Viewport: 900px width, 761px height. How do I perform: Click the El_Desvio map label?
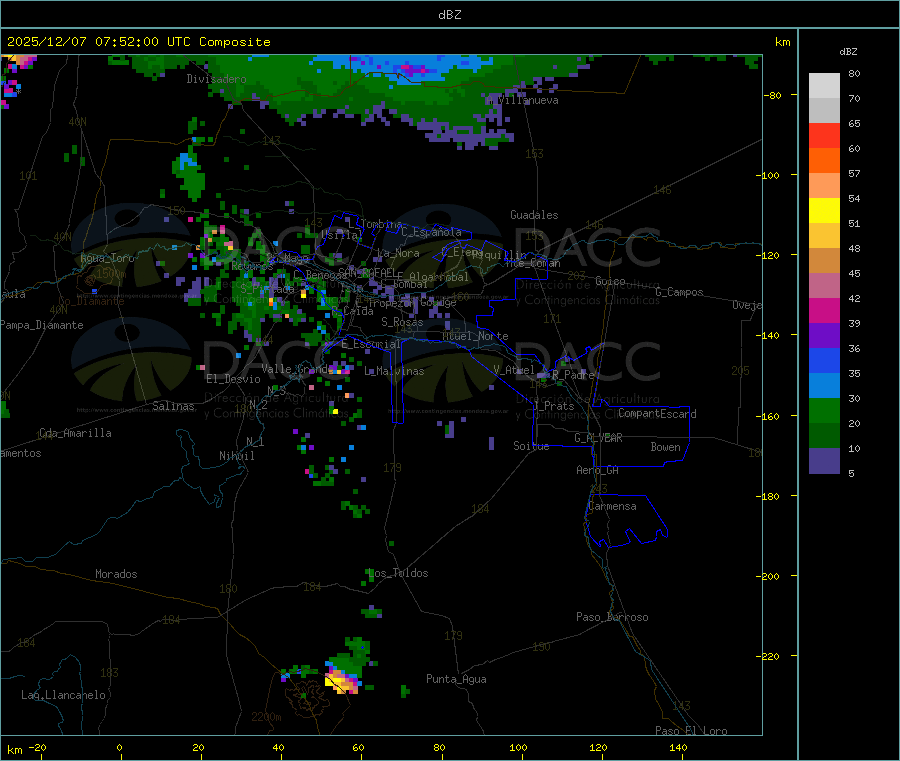point(234,379)
